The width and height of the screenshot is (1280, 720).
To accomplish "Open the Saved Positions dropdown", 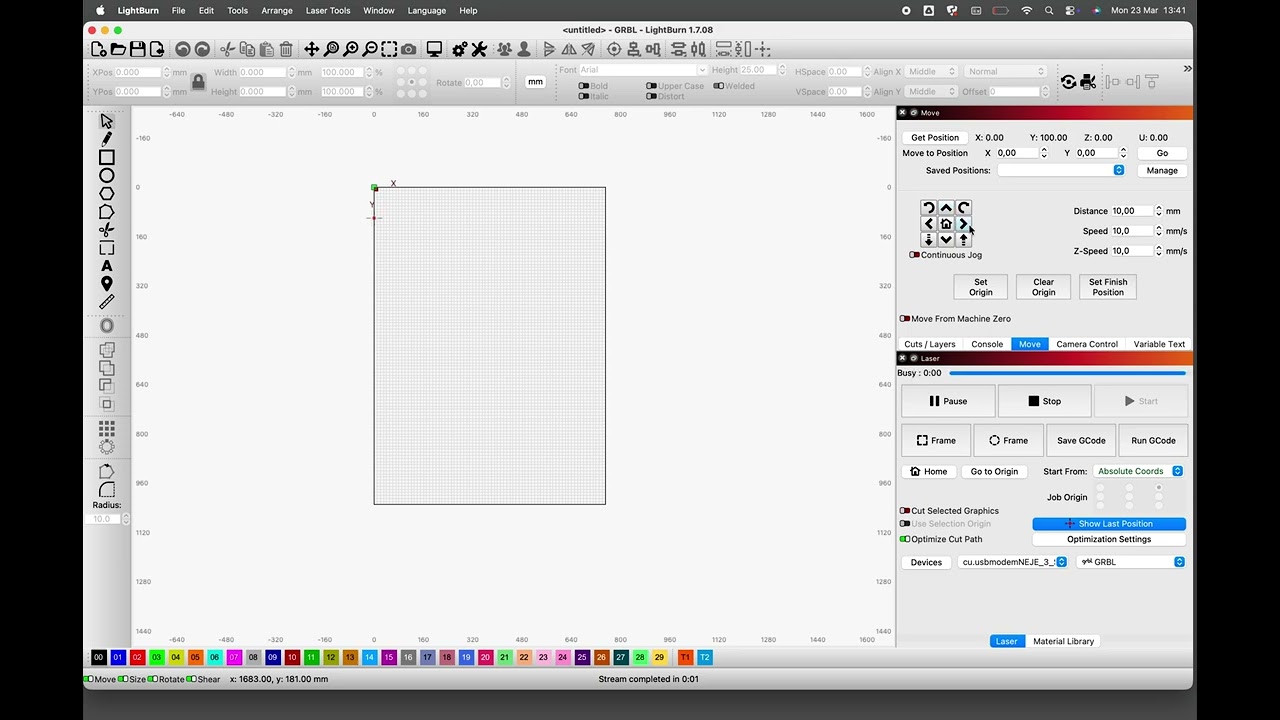I will point(1061,170).
